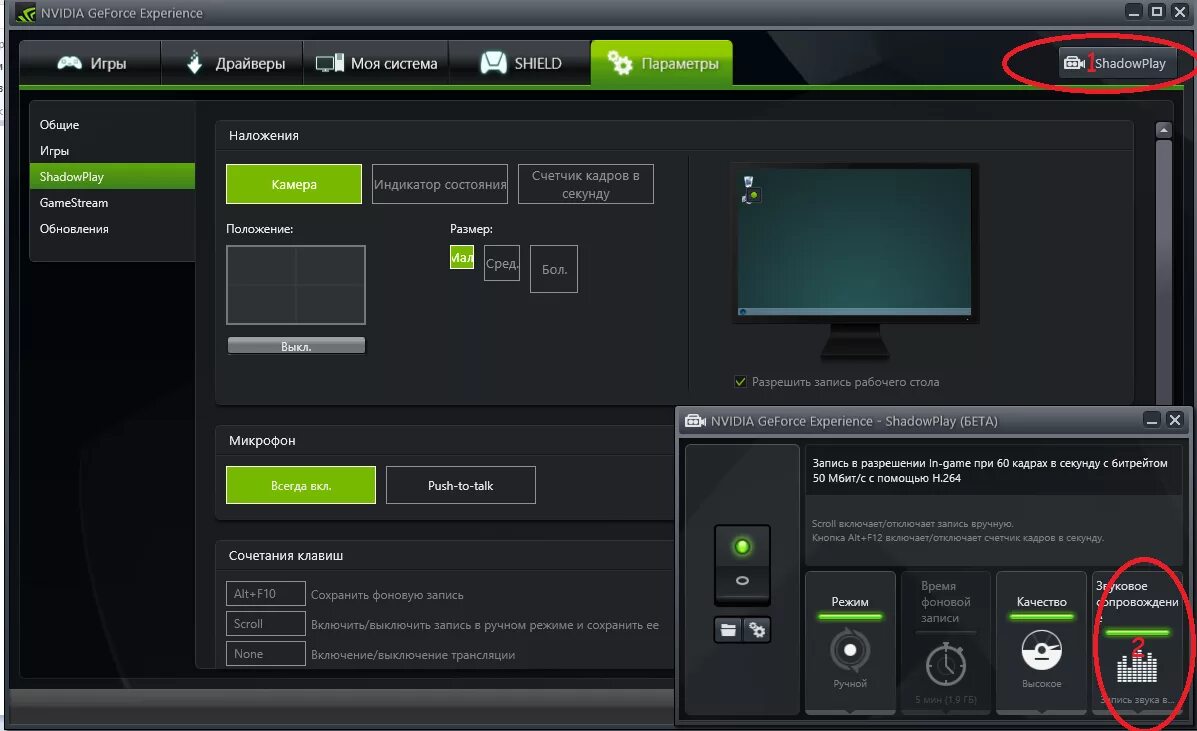Viewport: 1197px width, 731px height.
Task: Click NVIDIA logo in title bar
Action: (26, 13)
